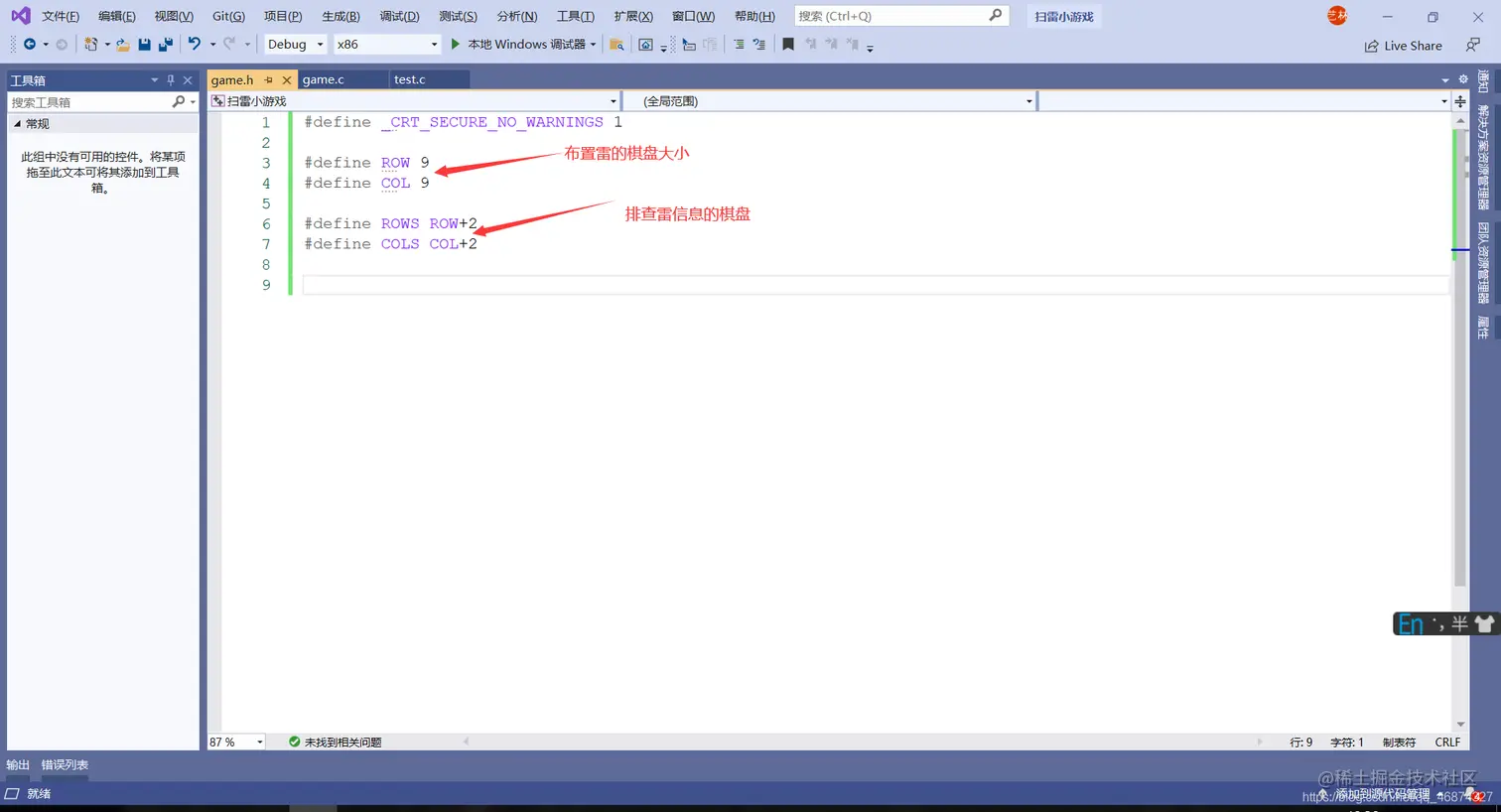This screenshot has width=1501, height=812.
Task: Open the x86 platform dropdown
Action: click(386, 44)
